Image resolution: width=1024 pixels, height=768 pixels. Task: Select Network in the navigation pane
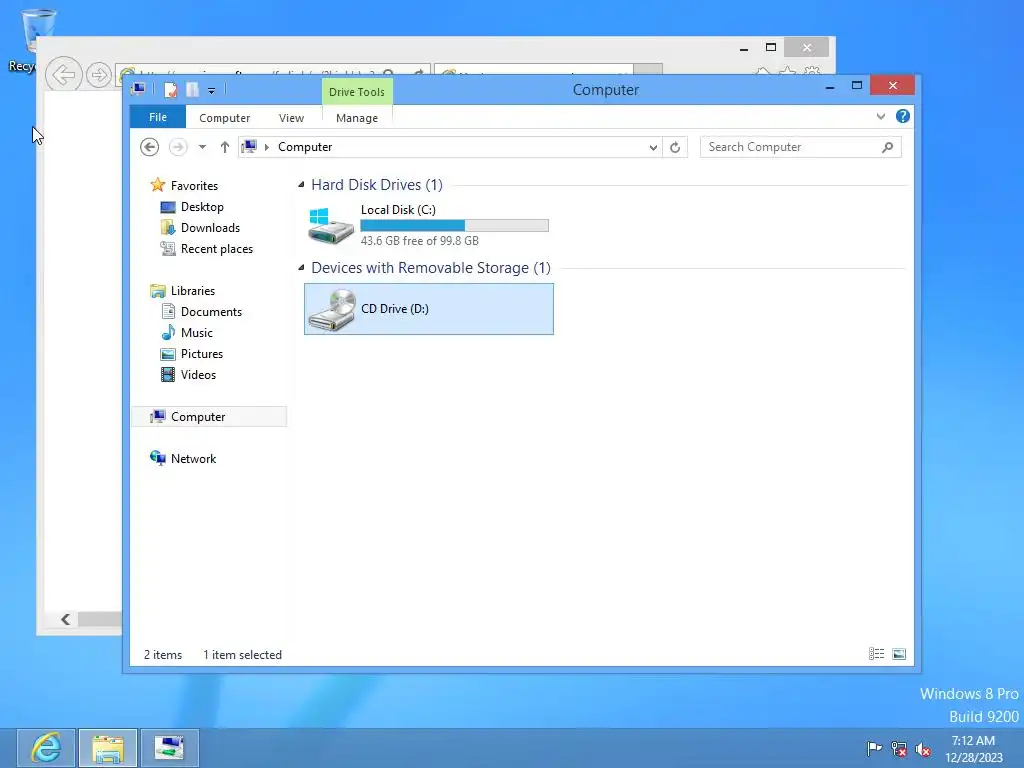193,458
